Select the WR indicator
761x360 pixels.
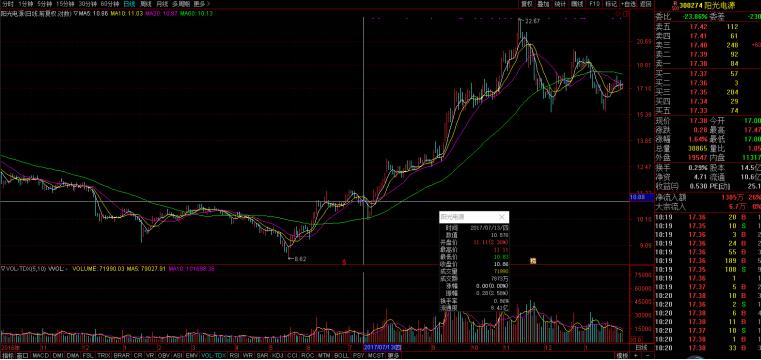click(x=248, y=355)
